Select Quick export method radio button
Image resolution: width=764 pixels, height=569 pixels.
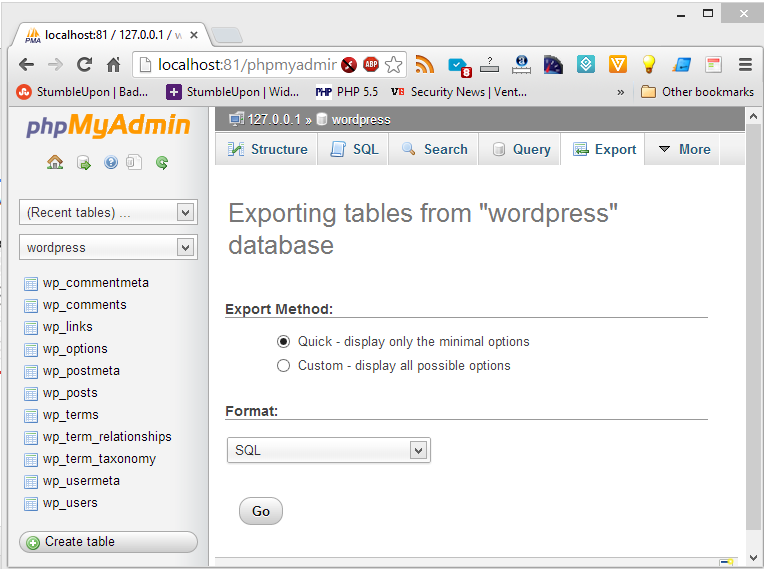click(283, 341)
